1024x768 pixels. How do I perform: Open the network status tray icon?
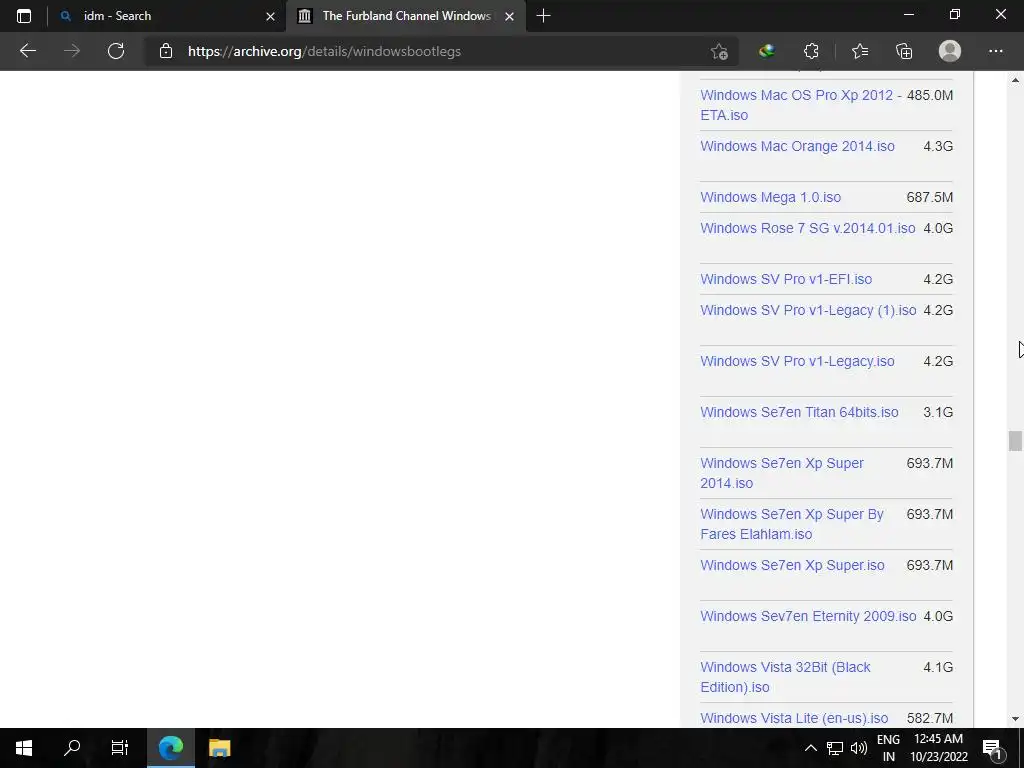835,748
